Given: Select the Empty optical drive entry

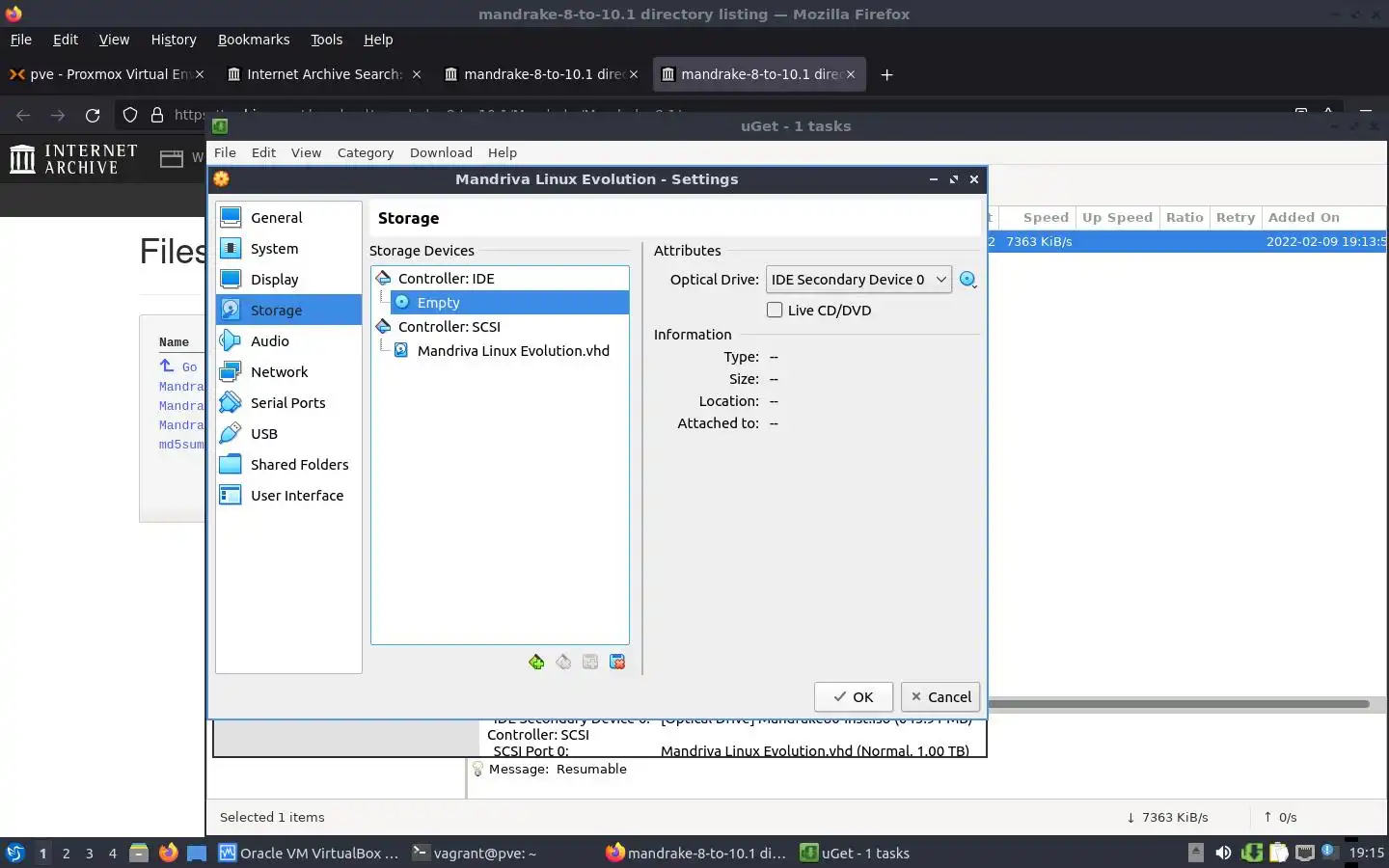Looking at the screenshot, I should [509, 303].
